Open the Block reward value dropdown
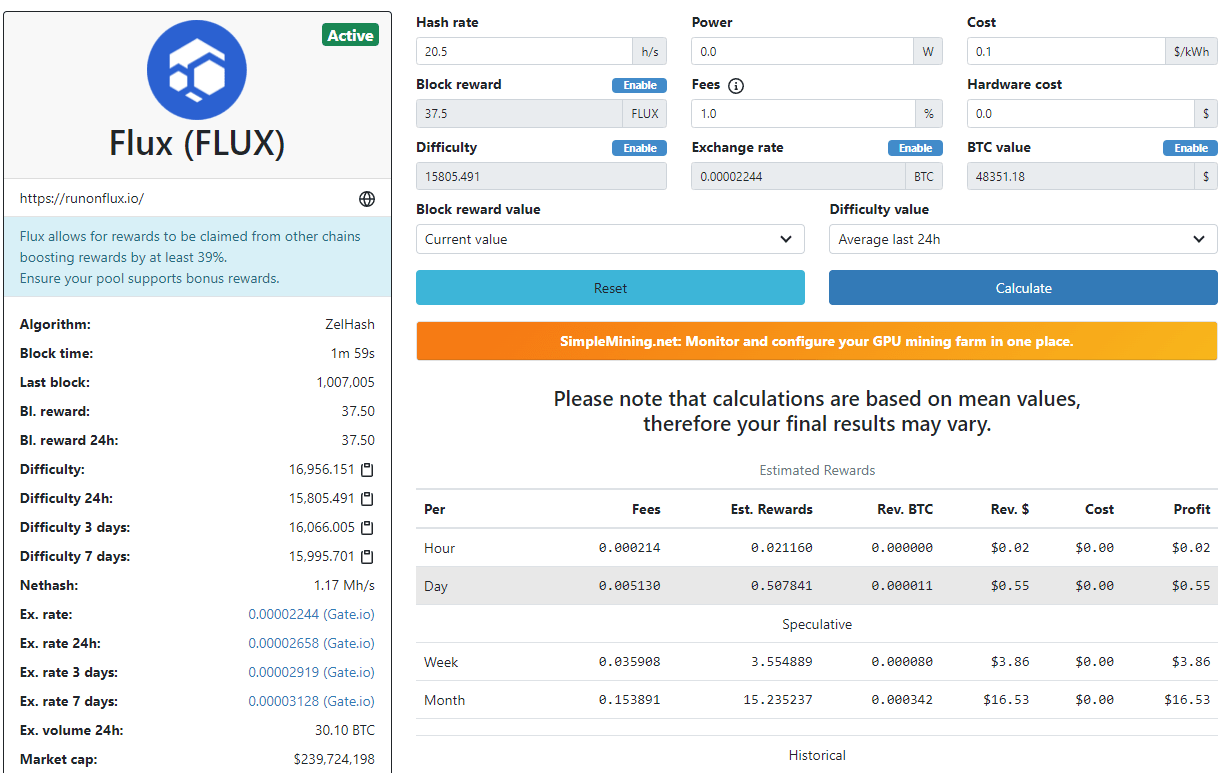1230x773 pixels. tap(610, 239)
